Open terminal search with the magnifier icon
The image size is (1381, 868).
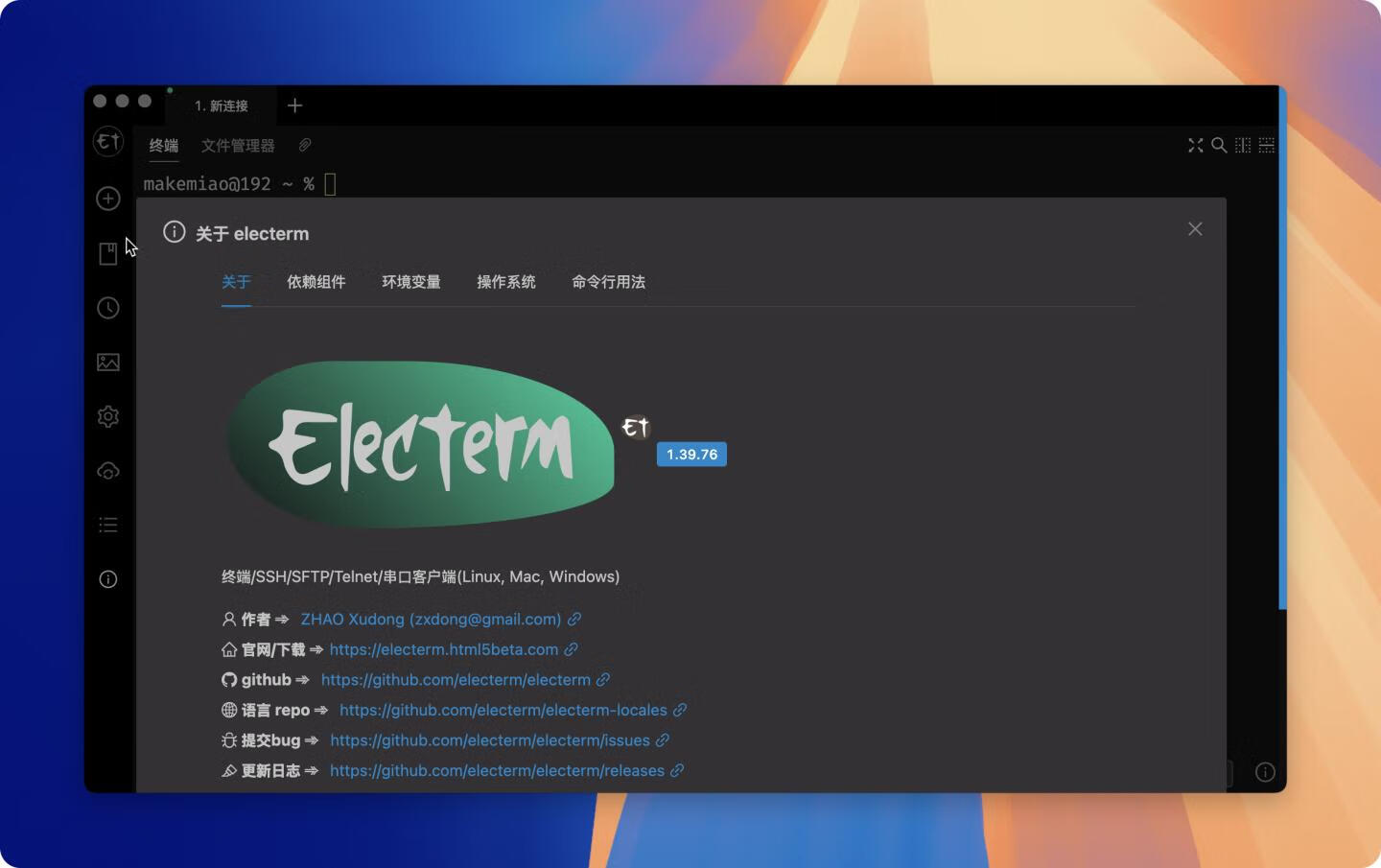tap(1219, 145)
